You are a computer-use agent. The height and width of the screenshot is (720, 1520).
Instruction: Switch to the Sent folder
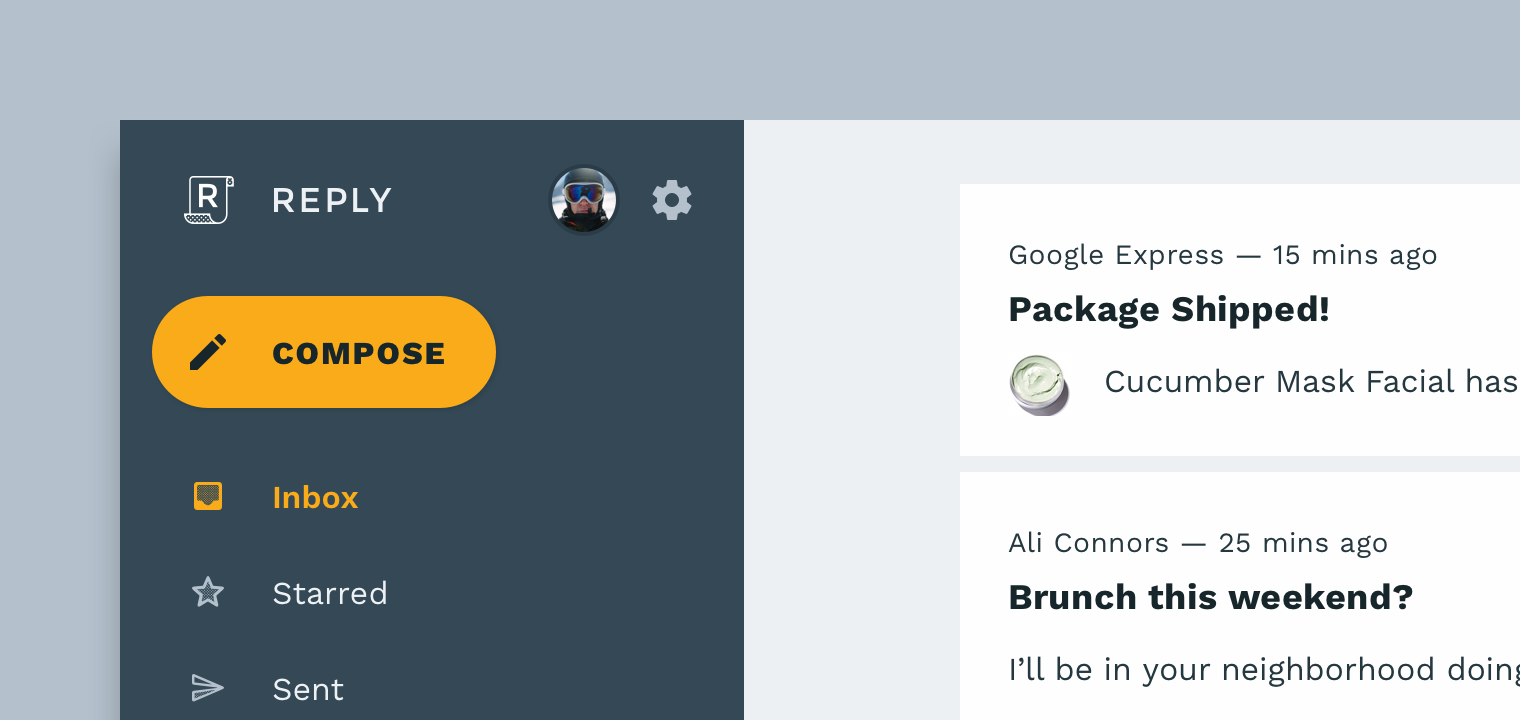[x=308, y=688]
